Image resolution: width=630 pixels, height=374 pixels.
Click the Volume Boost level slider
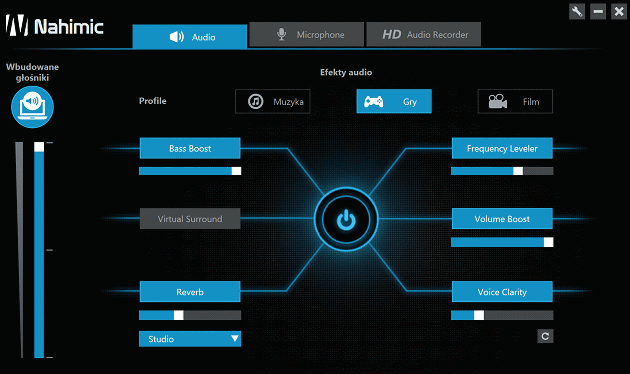point(502,242)
